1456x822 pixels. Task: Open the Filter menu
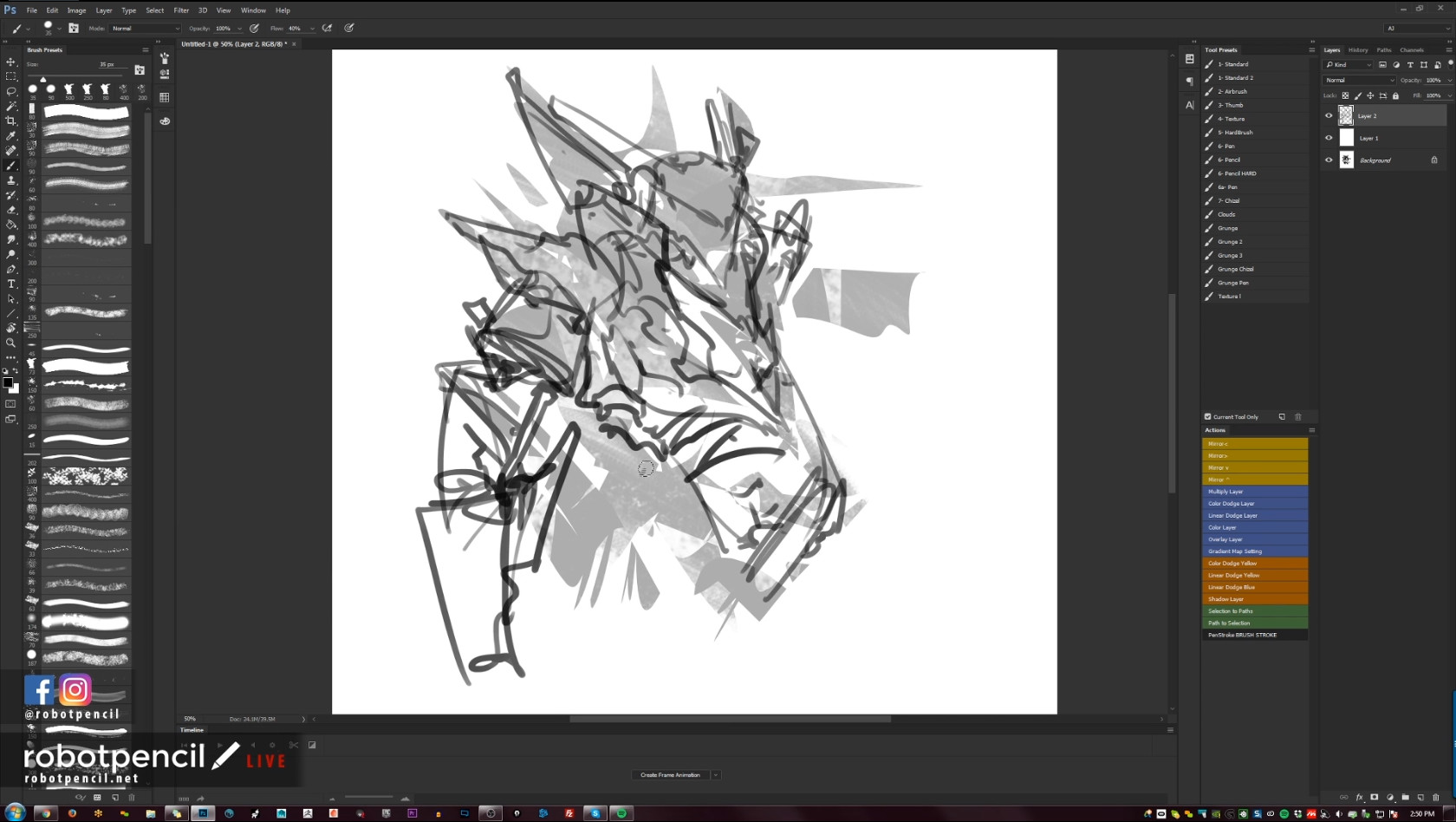[x=181, y=10]
